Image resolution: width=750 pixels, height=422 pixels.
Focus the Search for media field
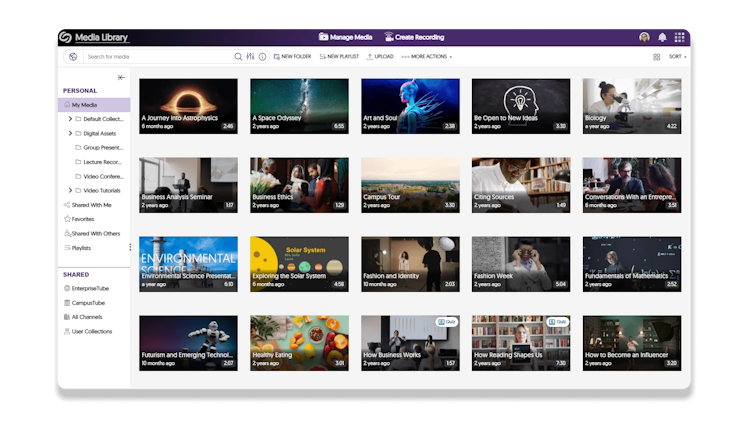coord(158,56)
